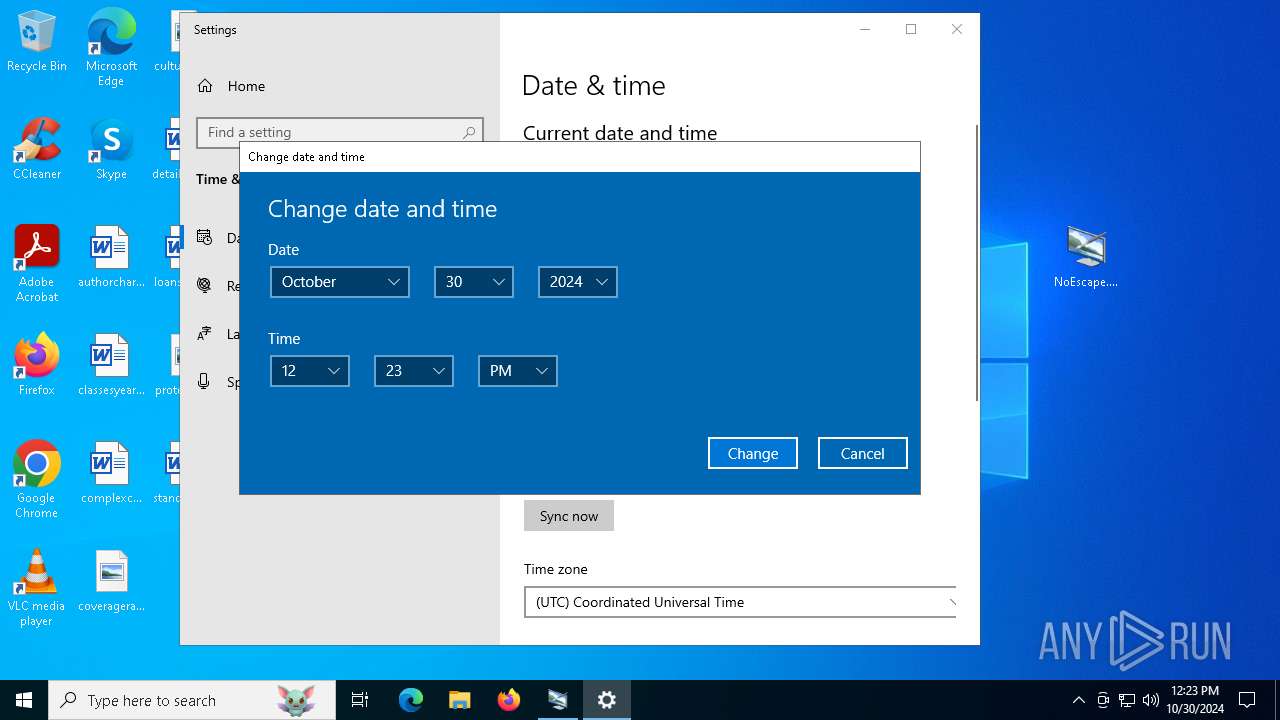Select the coveragera image file icon
Screen dimensions: 1280x720
pos(111,581)
